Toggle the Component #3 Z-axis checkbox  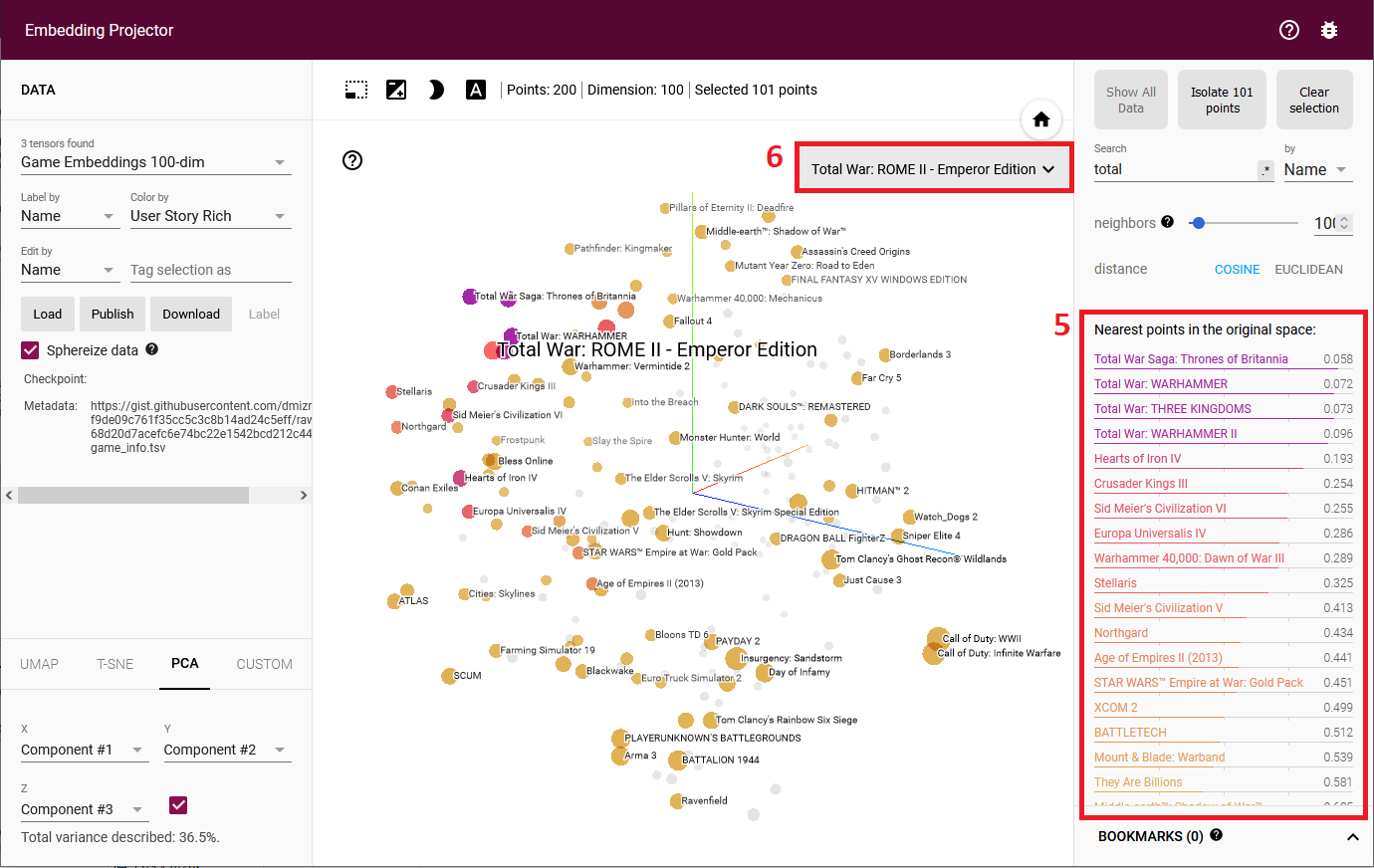(178, 805)
